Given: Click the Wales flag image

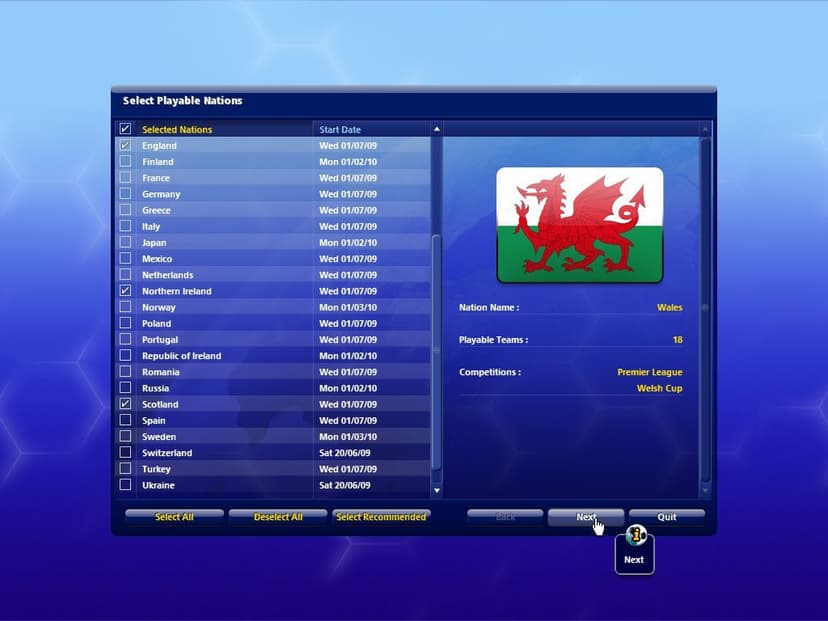Looking at the screenshot, I should 580,225.
